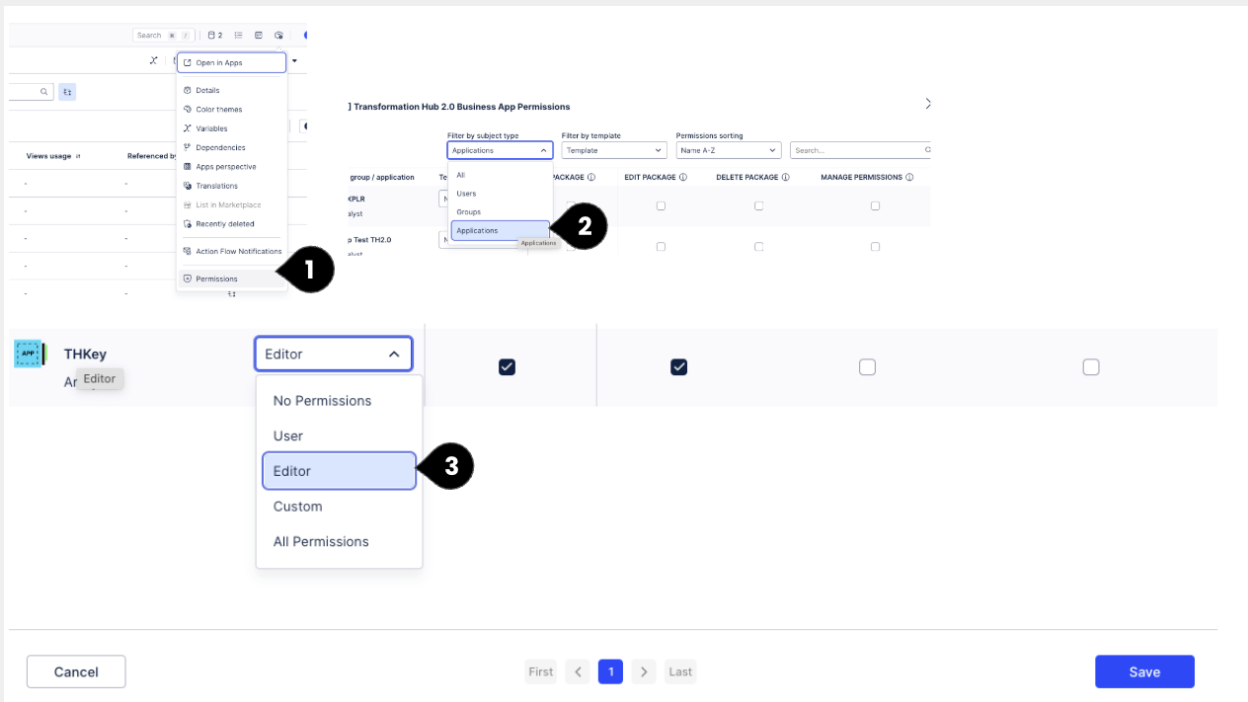The image size is (1248, 702).
Task: Click the THKey application icon
Action: 29,354
